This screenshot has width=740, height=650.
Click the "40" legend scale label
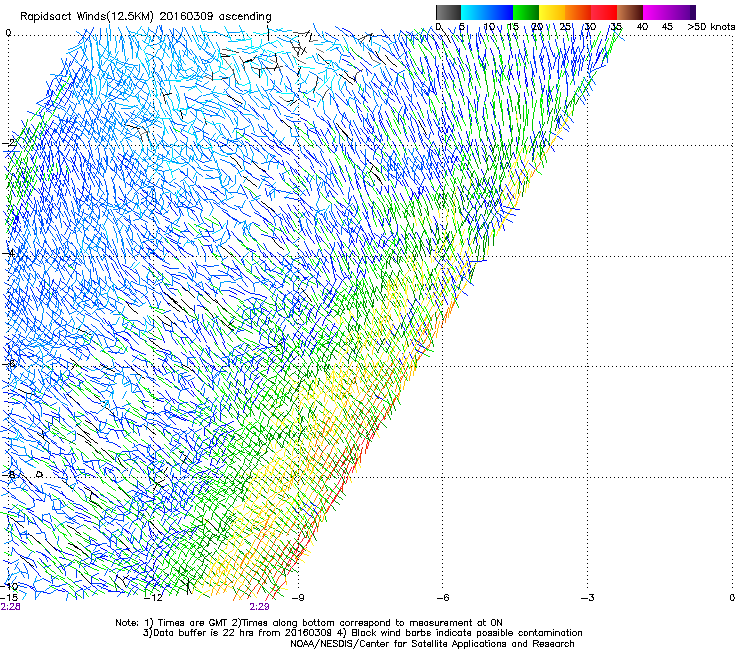pos(642,27)
